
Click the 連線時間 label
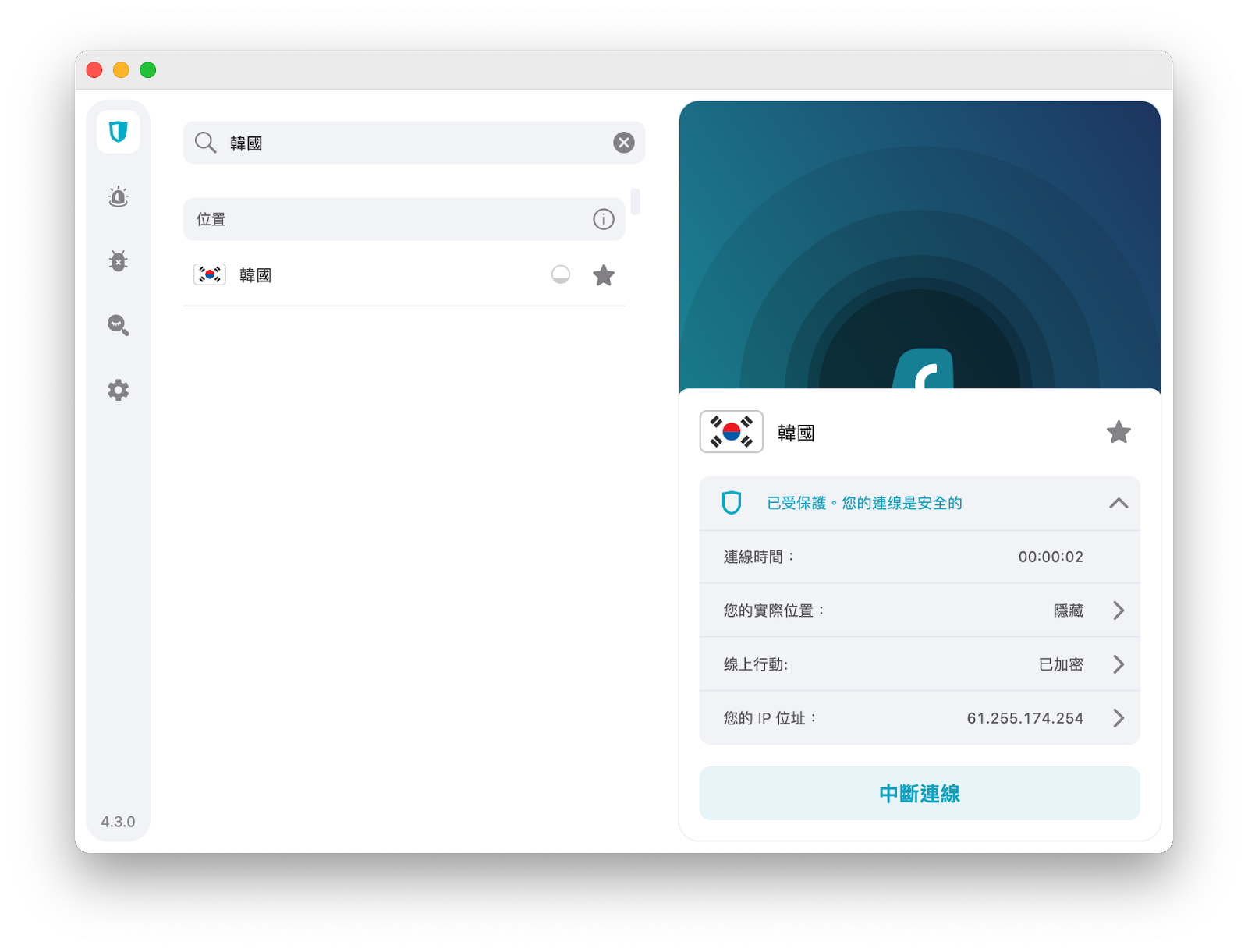click(758, 557)
